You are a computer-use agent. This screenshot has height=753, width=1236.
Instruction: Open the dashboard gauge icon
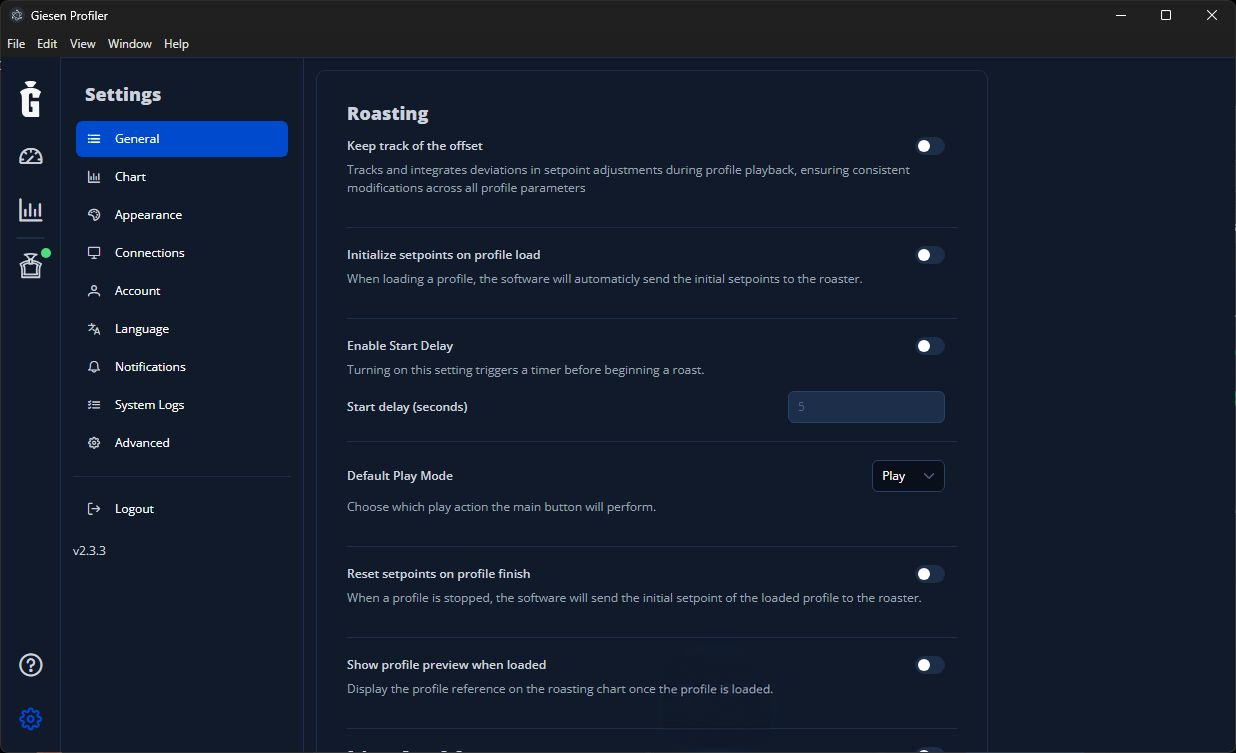pos(31,156)
